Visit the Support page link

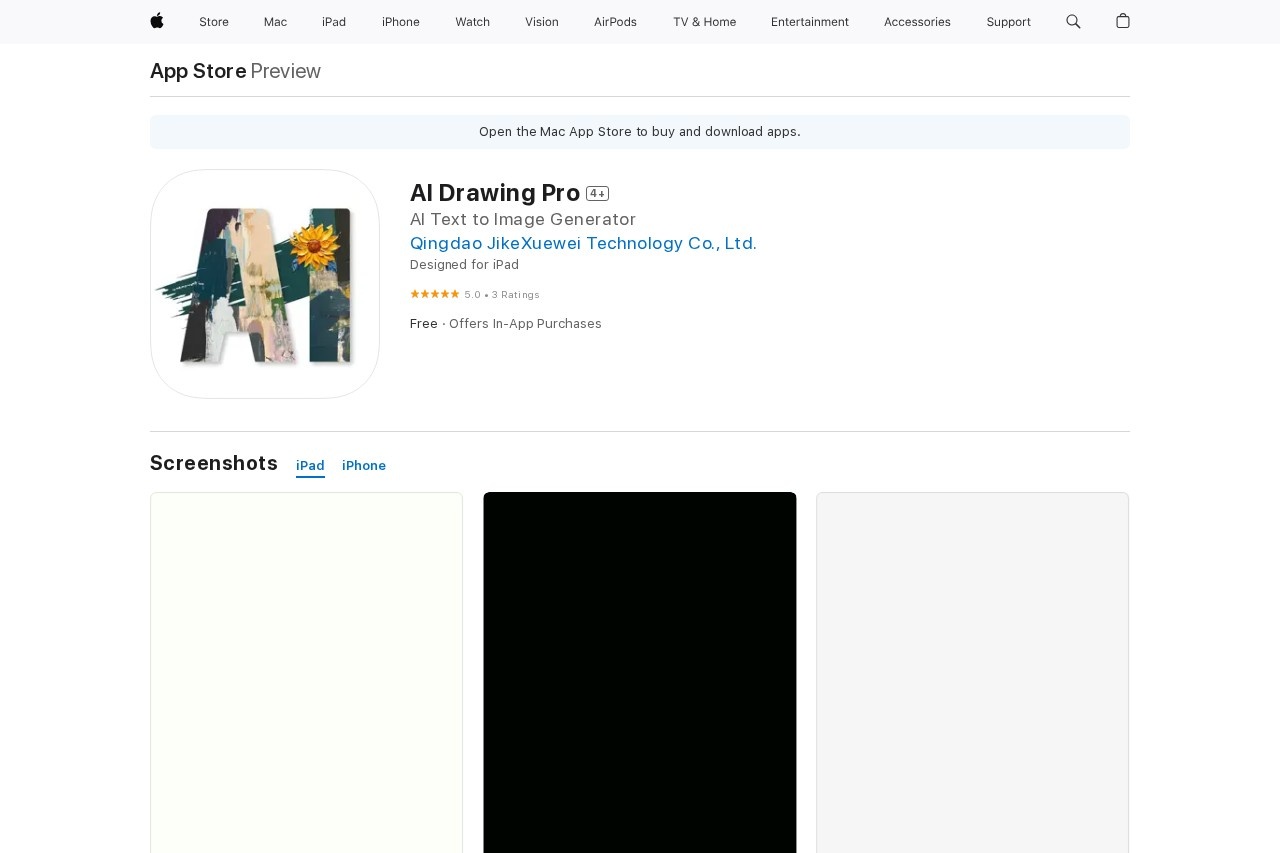1008,22
